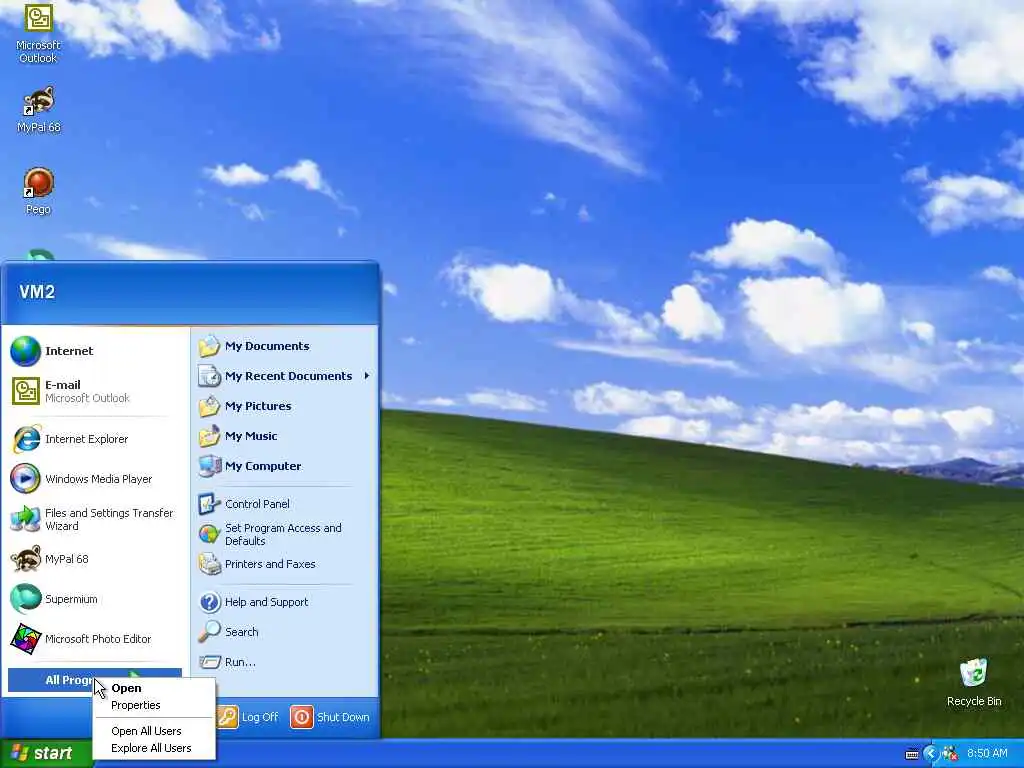Launch Supermium from Start menu
Image resolution: width=1024 pixels, height=768 pixels.
[x=95, y=599]
